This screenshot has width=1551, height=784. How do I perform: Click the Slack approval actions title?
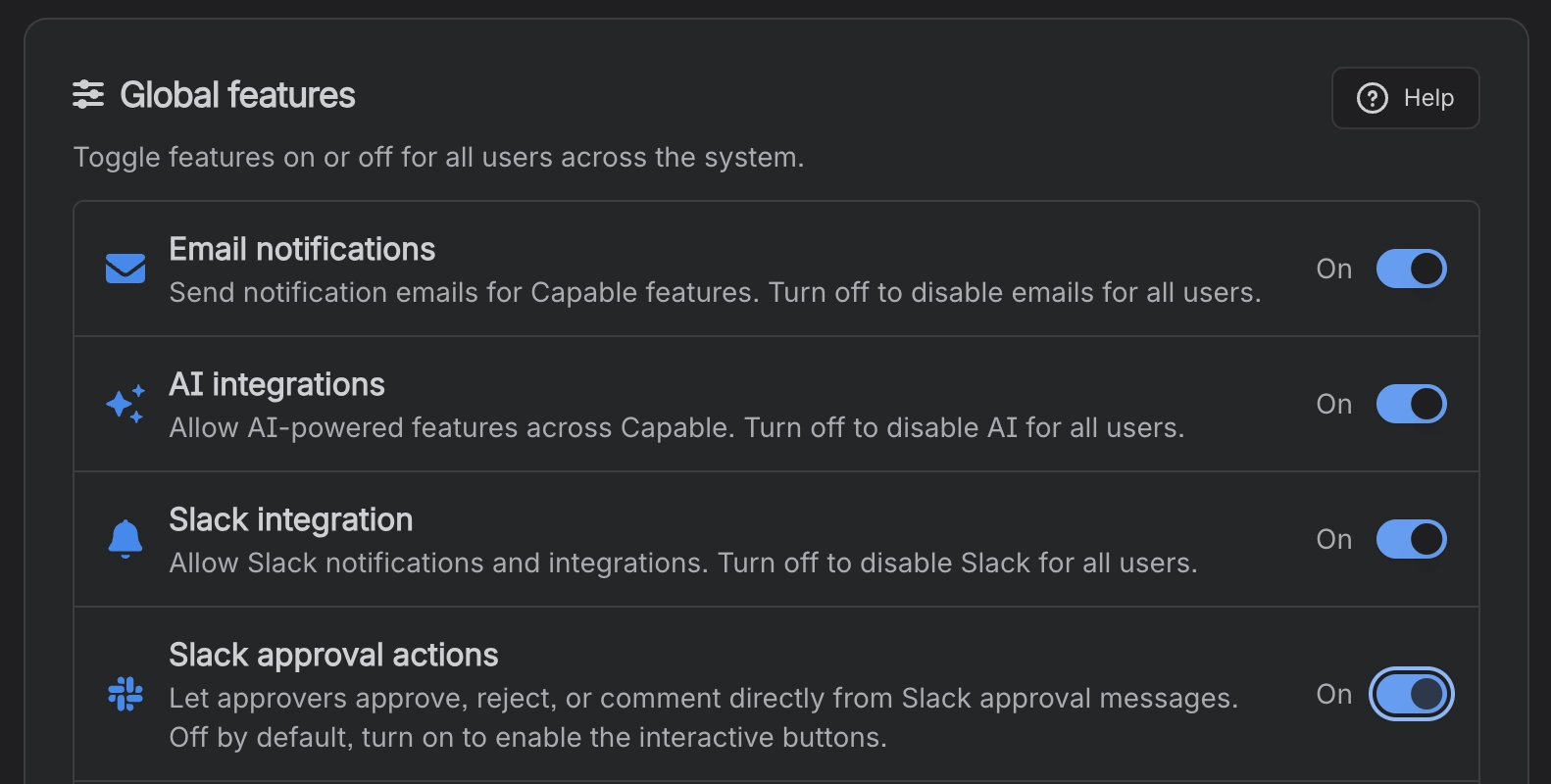tap(333, 655)
